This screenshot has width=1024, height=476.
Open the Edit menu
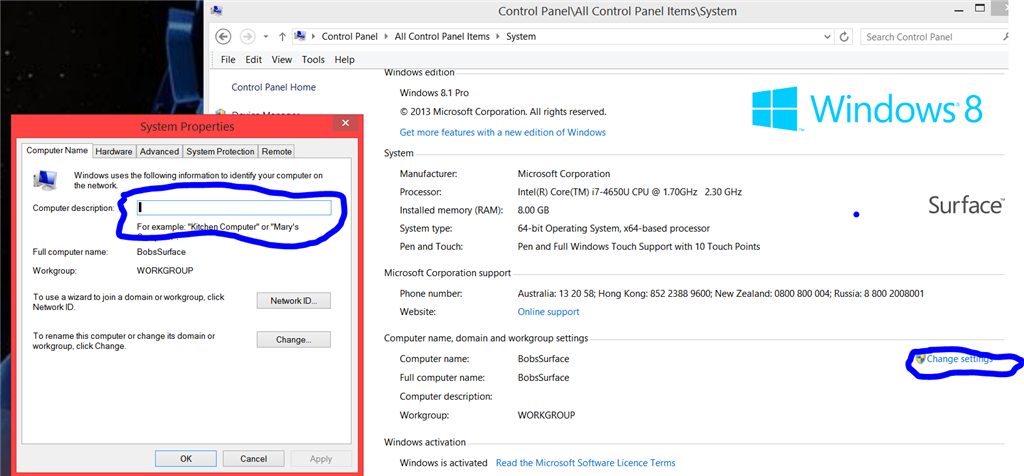[x=253, y=59]
